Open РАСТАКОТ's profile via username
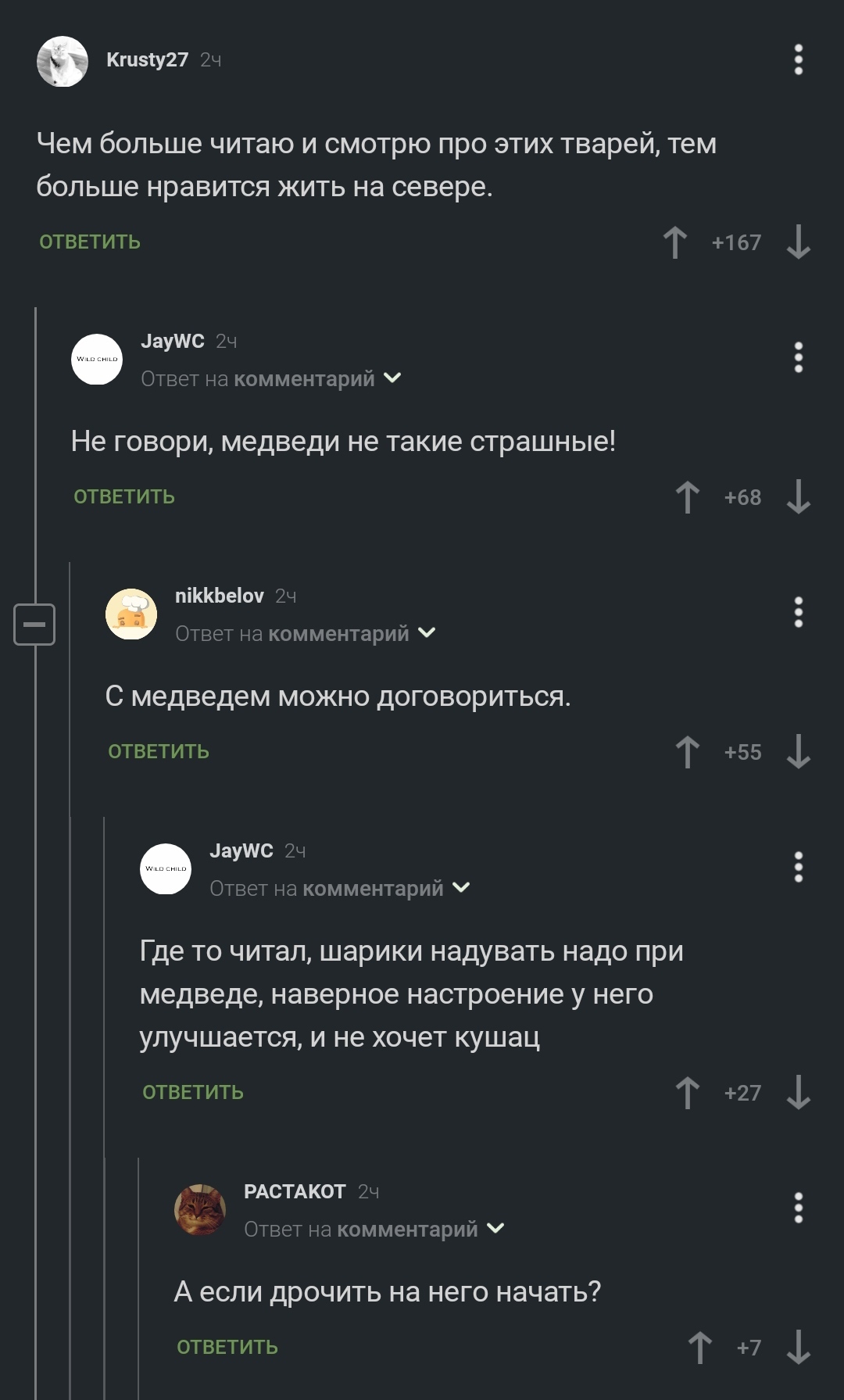The height and width of the screenshot is (1400, 844). (295, 1192)
